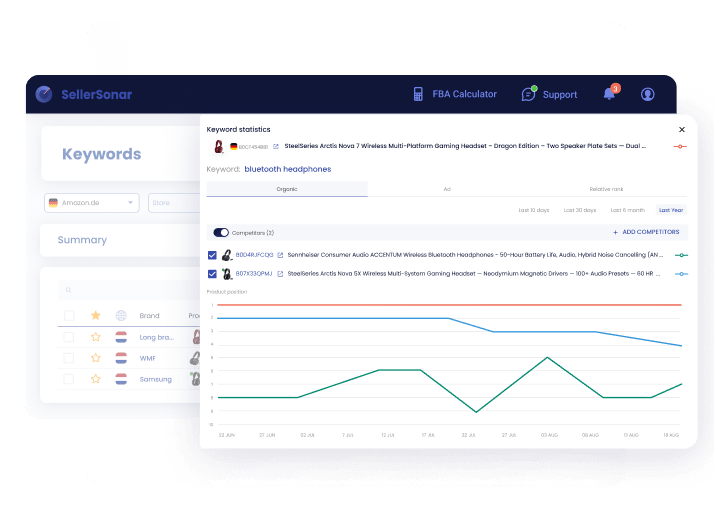This screenshot has height=507, width=714.
Task: Select the Last 30 days range
Action: tap(580, 210)
